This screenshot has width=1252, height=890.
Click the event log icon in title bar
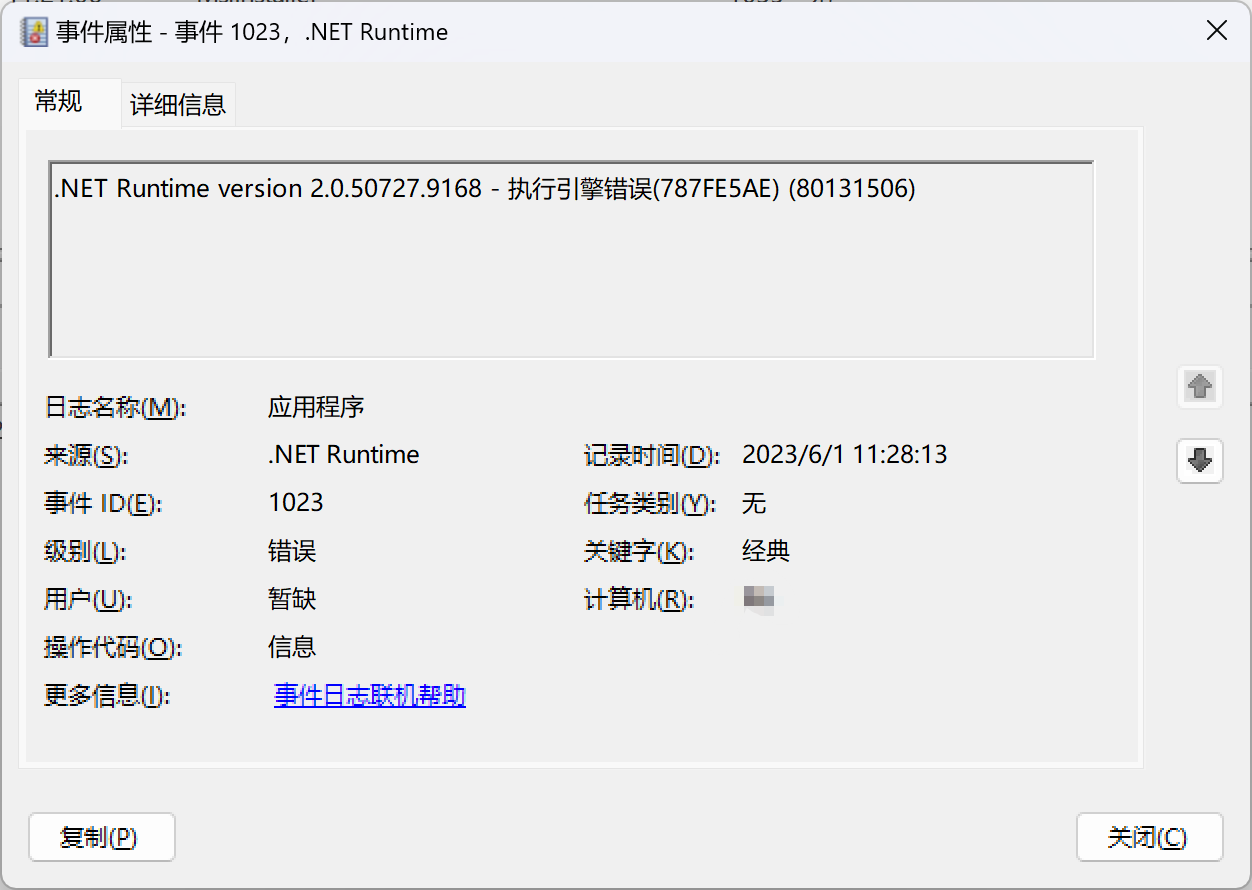point(35,31)
